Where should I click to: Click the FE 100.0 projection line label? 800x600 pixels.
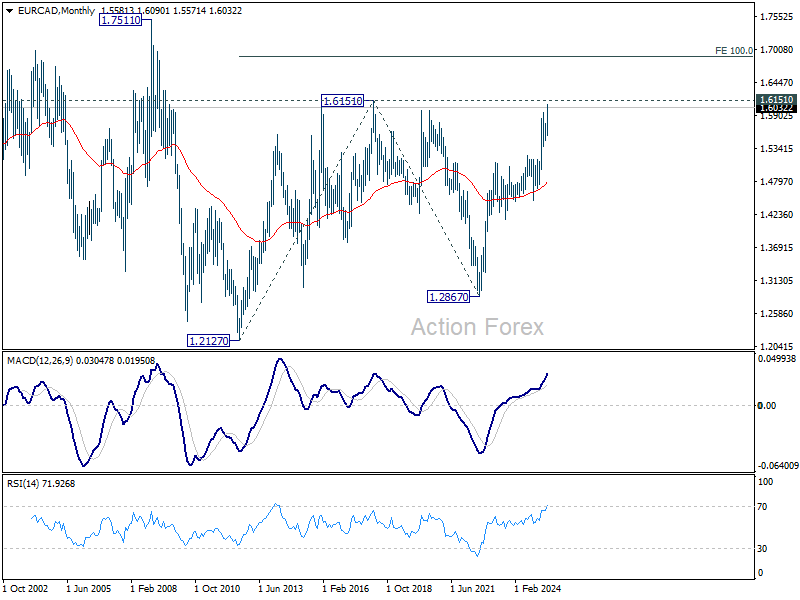click(x=734, y=51)
